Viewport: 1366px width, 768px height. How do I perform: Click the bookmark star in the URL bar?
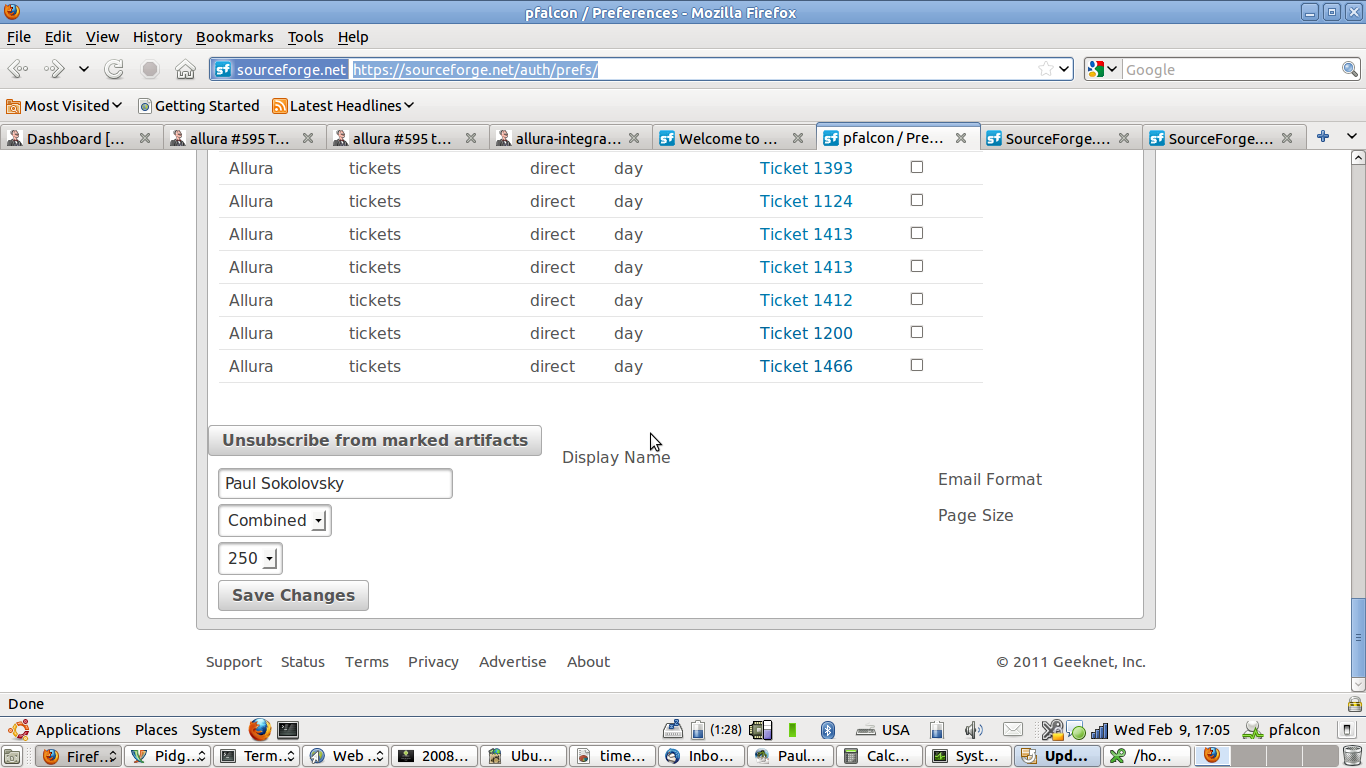(1045, 69)
